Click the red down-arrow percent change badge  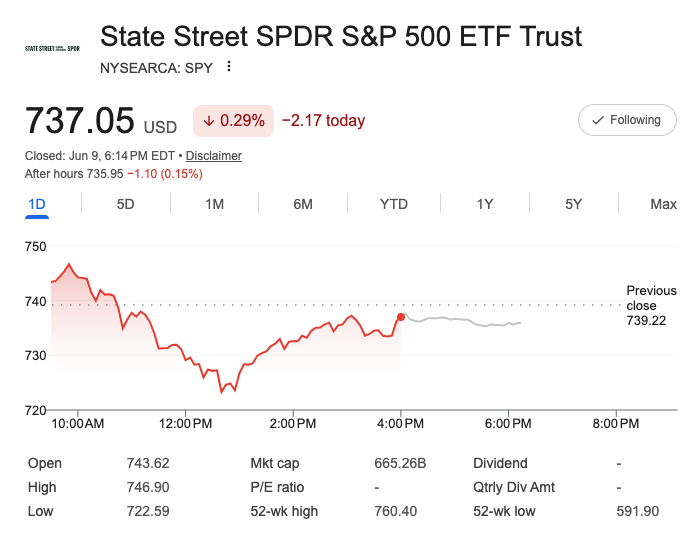click(x=233, y=120)
